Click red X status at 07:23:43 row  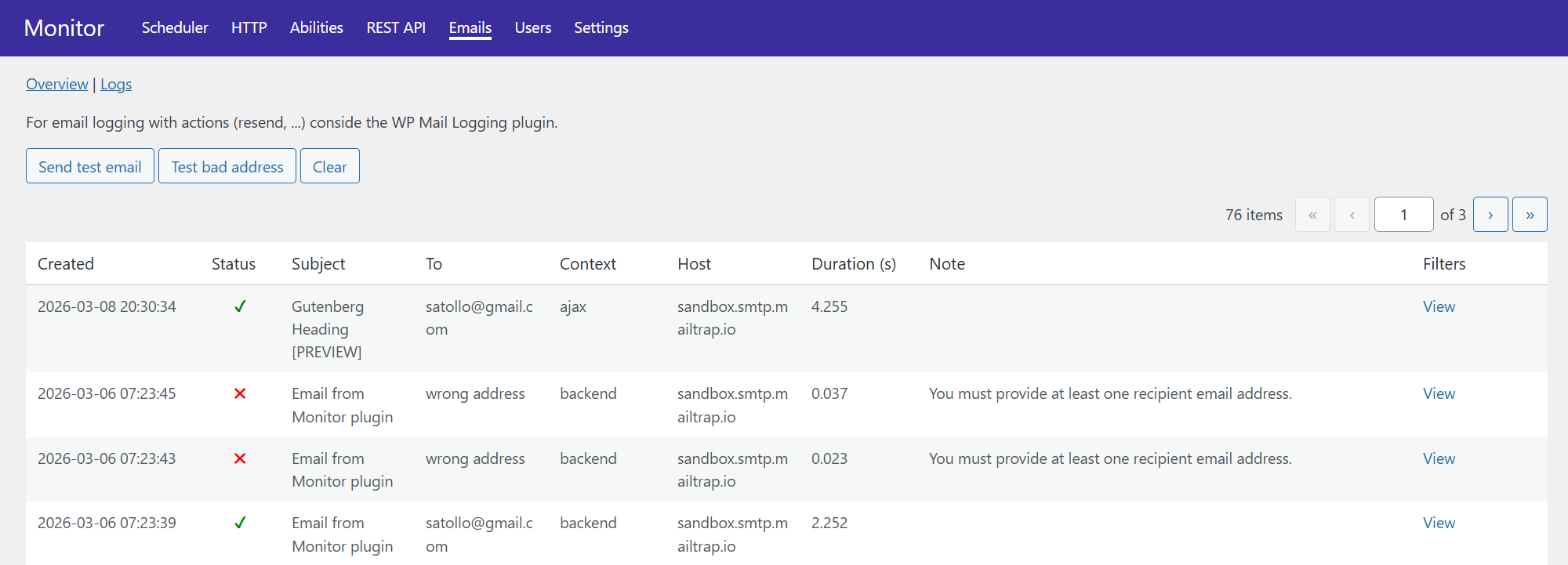pyautogui.click(x=240, y=458)
